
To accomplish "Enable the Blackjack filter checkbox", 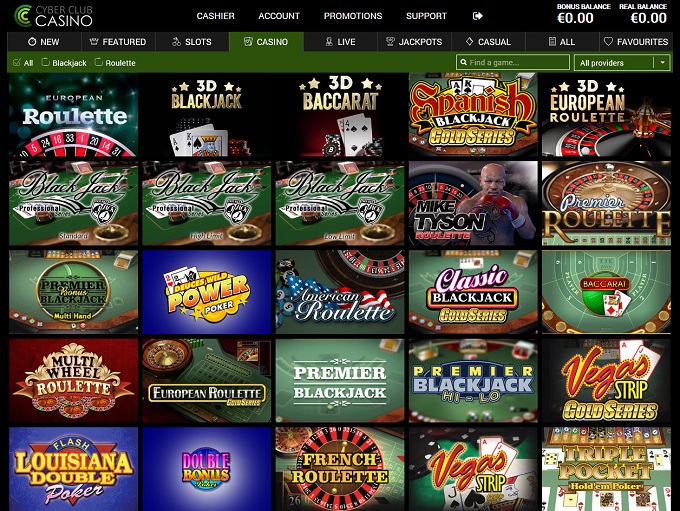I will coord(45,62).
